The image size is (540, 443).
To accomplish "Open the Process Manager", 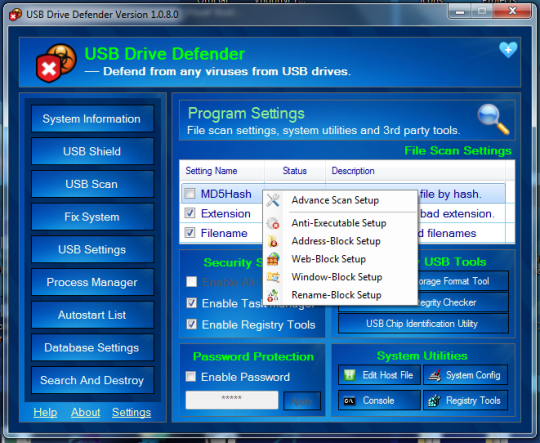I will (92, 282).
